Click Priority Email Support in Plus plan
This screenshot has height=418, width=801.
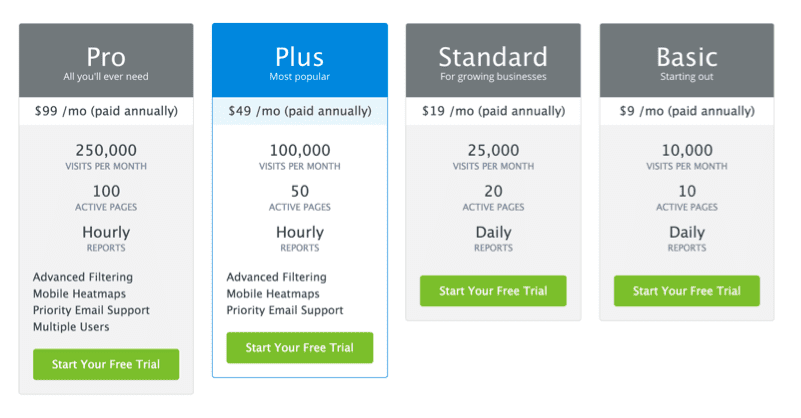[x=285, y=310]
